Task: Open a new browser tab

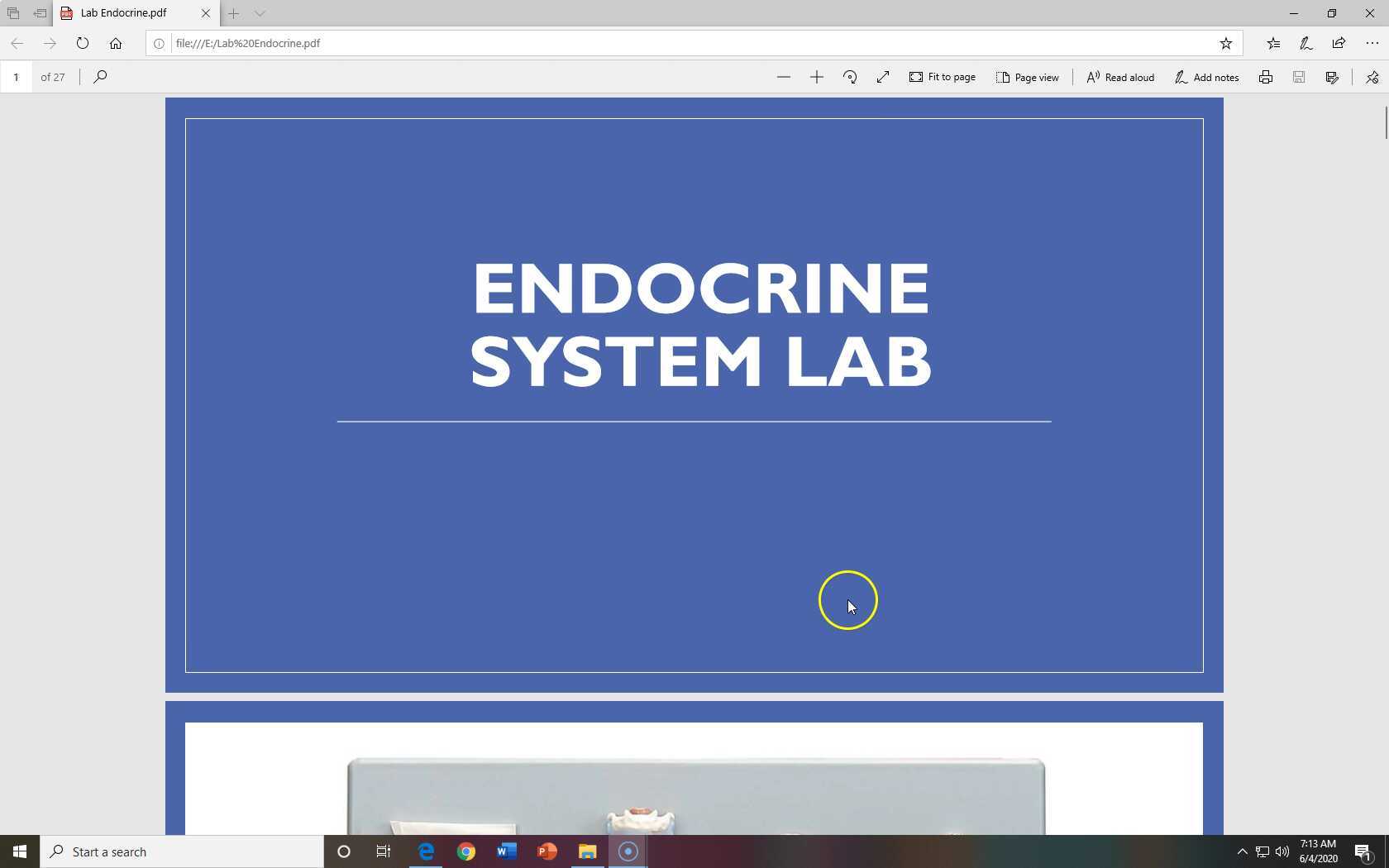Action: pyautogui.click(x=233, y=13)
